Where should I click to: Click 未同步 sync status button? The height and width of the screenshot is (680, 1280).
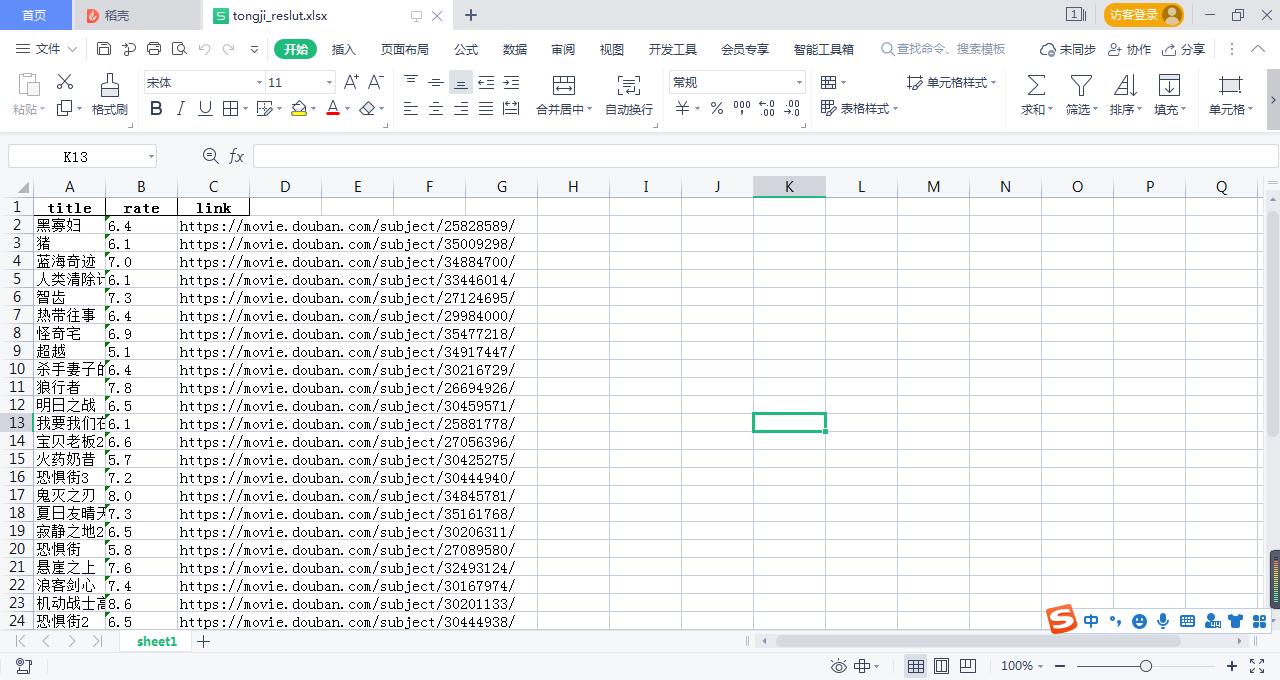pos(1068,49)
